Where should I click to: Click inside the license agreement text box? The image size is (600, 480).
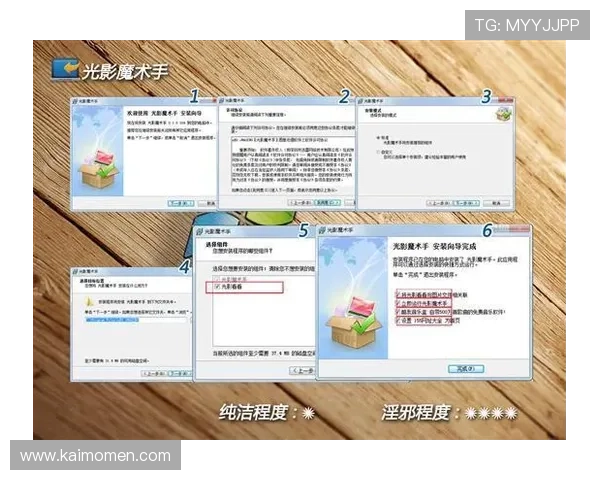coord(293,160)
